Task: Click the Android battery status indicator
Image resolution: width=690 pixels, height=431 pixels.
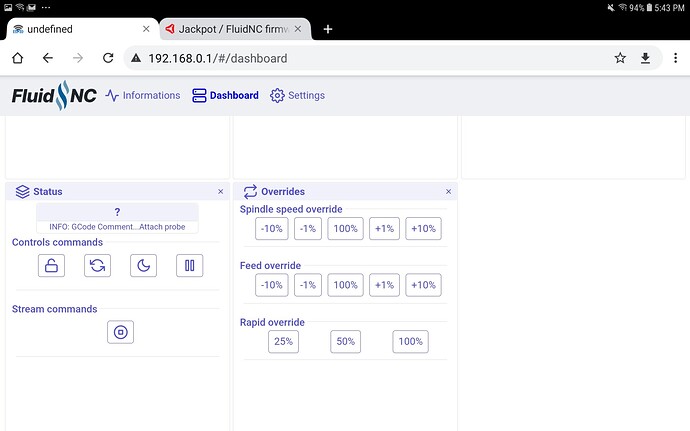Action: click(649, 7)
